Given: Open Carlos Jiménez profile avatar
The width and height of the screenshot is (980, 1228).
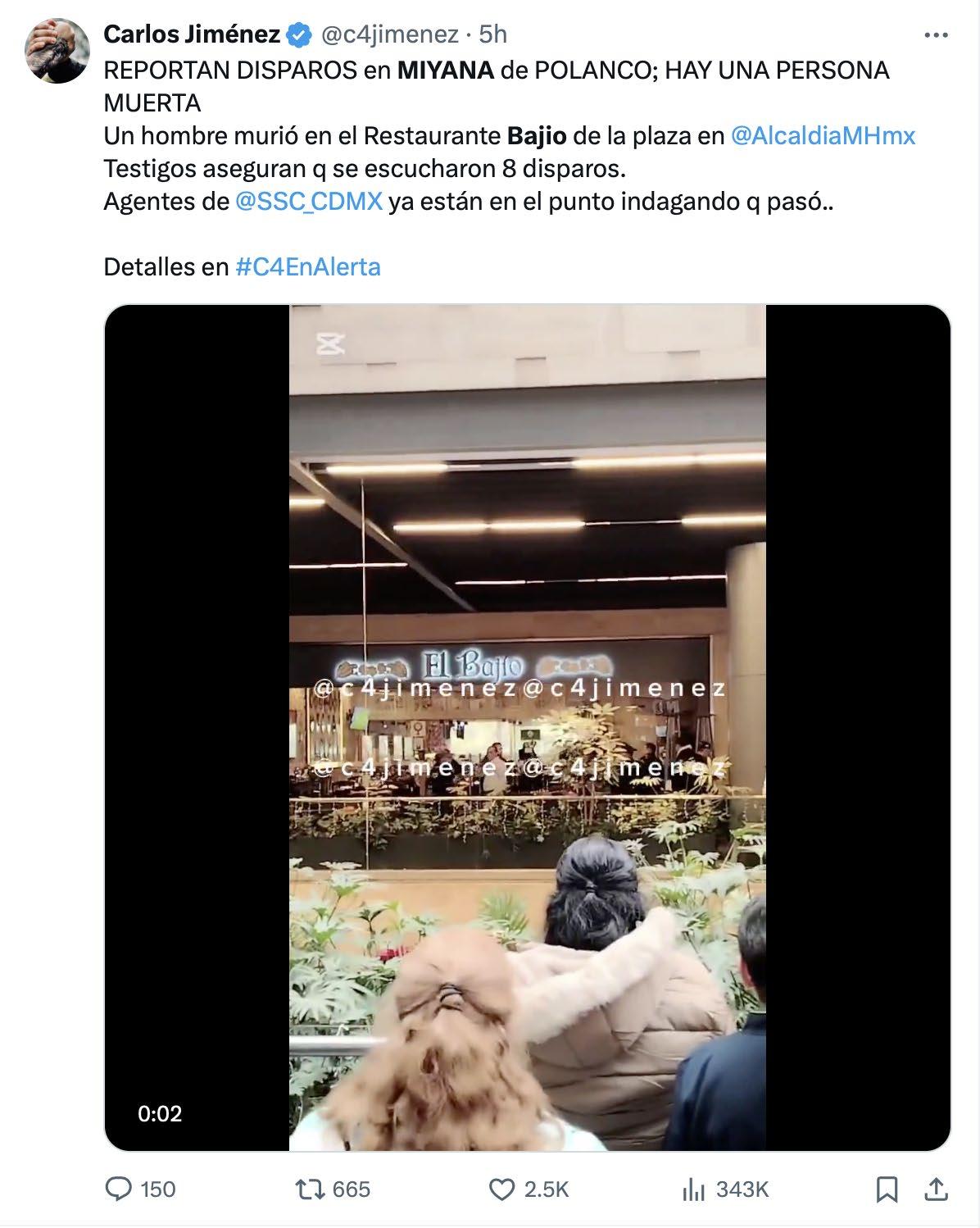Looking at the screenshot, I should [57, 51].
